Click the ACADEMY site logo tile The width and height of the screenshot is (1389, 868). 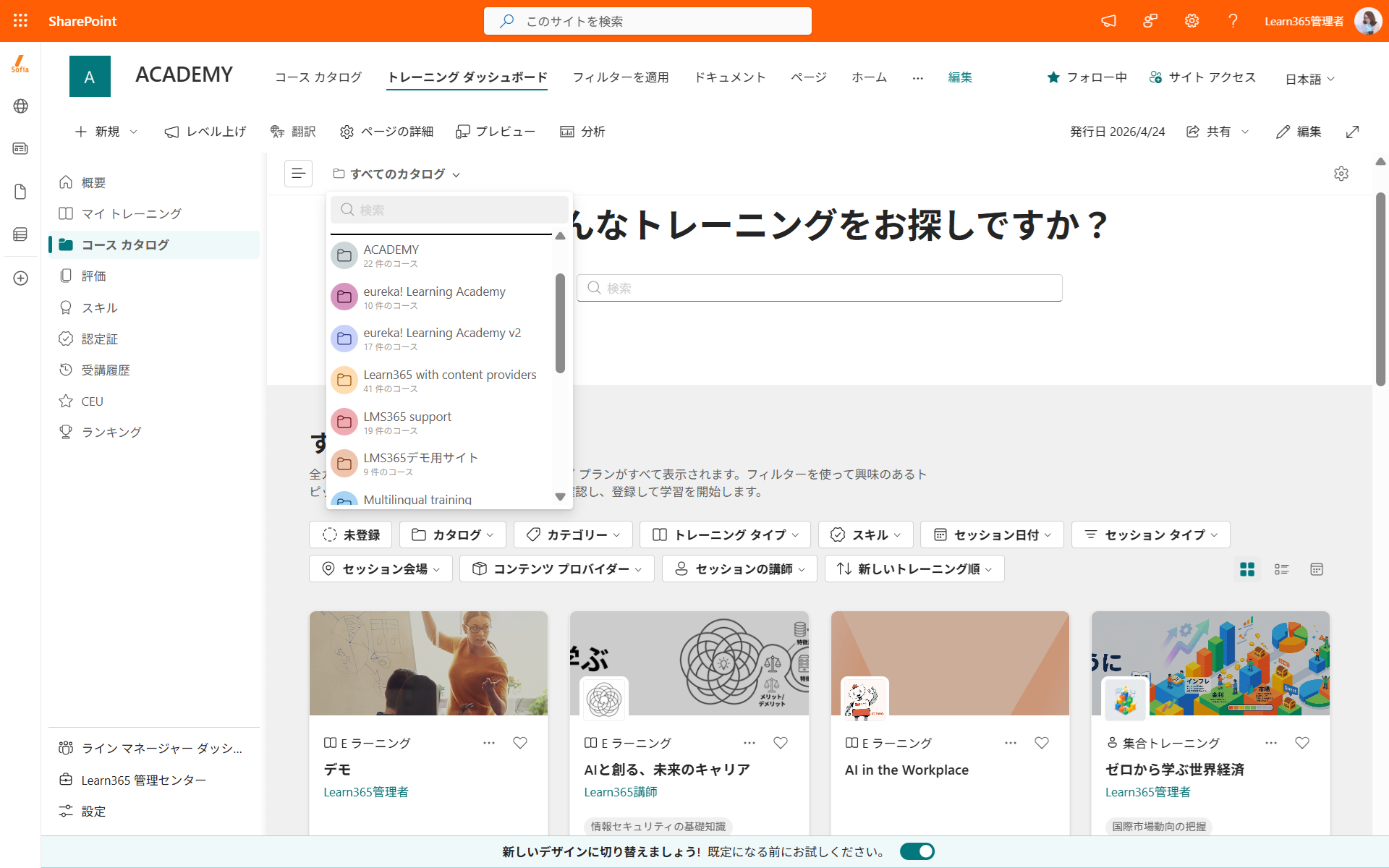[90, 76]
